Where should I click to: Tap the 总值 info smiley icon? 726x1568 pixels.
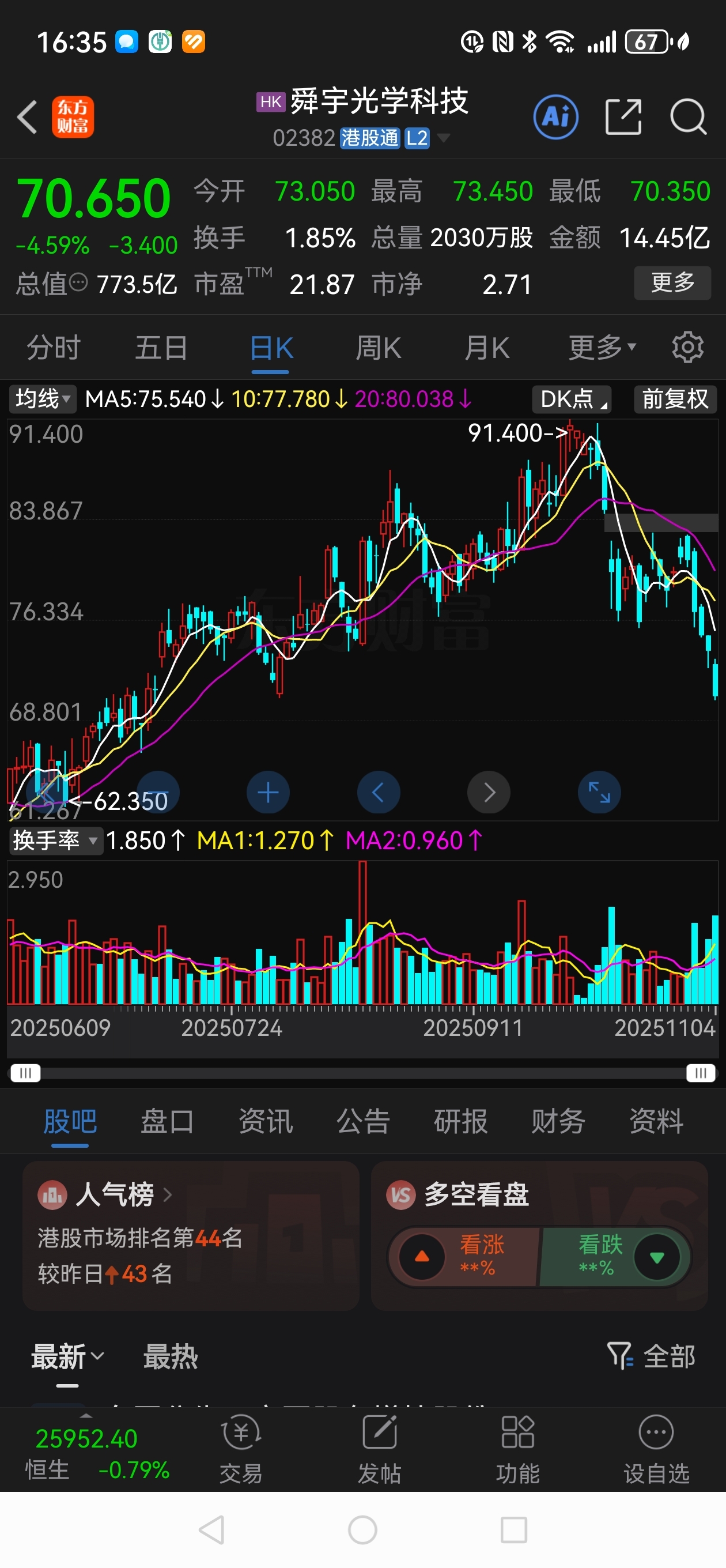79,283
